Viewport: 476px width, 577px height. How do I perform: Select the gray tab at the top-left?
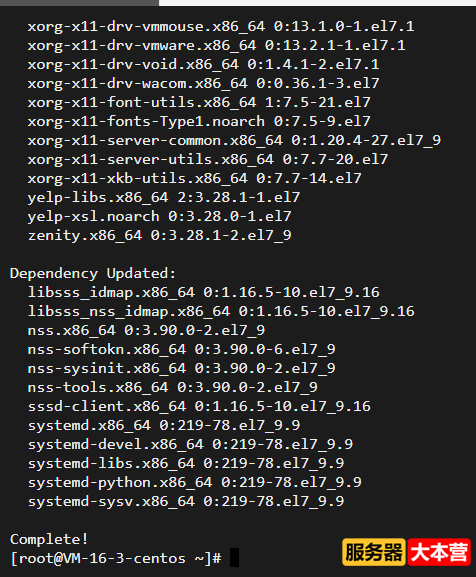79,3
